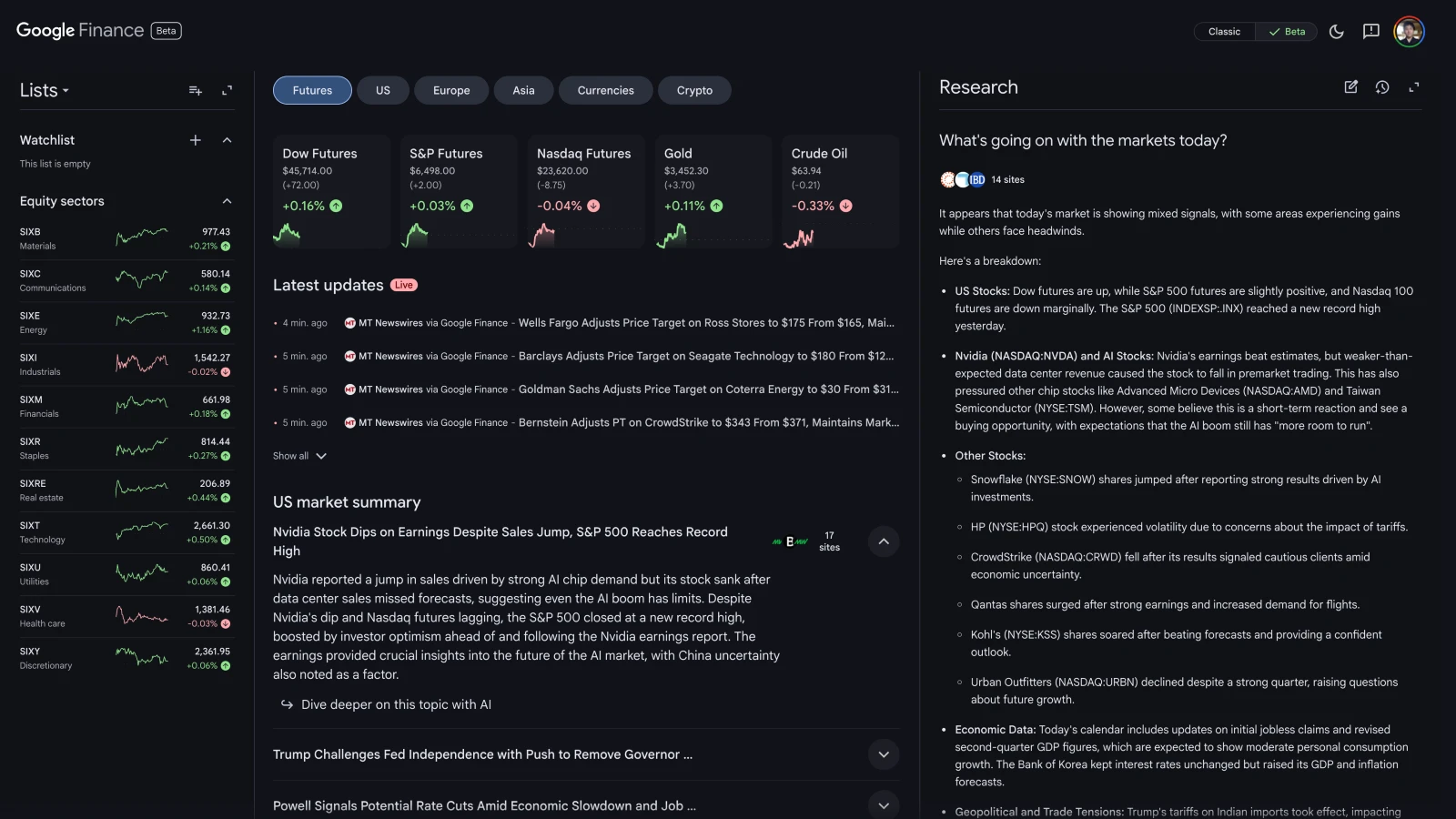
Task: Open the SIXV Health care row
Action: tap(126, 615)
